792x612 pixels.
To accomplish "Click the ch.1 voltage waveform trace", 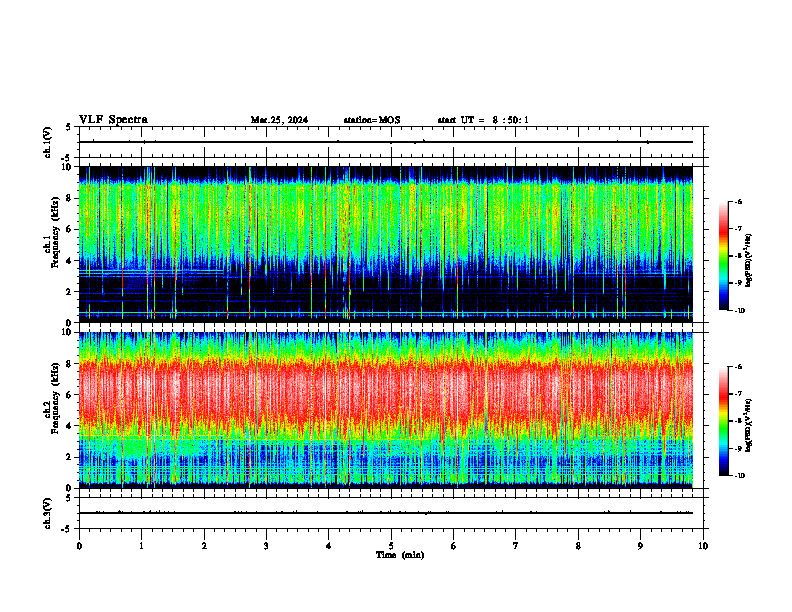I will [386, 142].
